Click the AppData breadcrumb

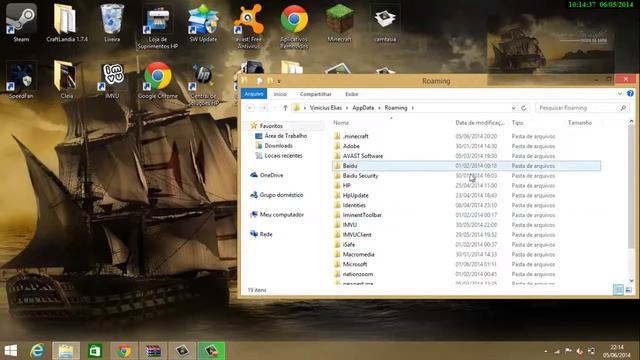[x=363, y=108]
